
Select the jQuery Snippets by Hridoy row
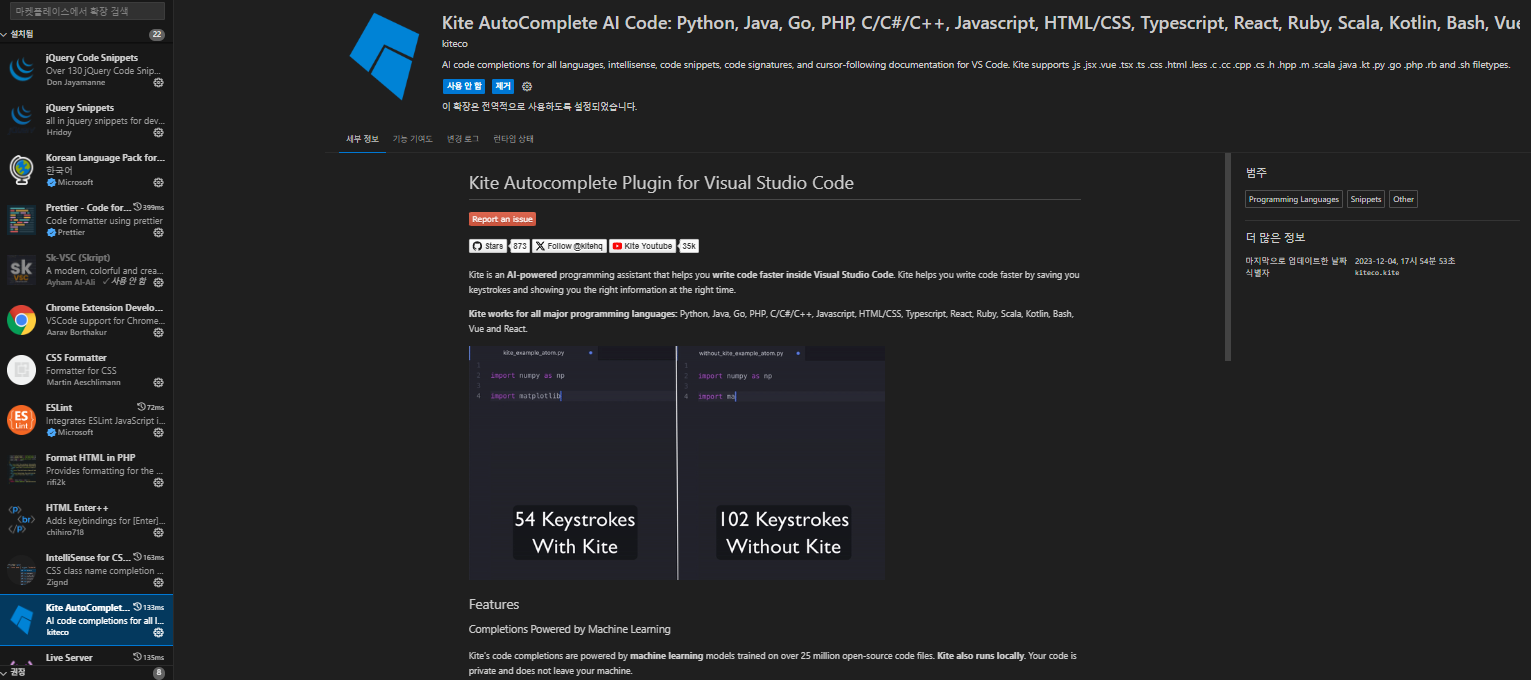(x=86, y=120)
